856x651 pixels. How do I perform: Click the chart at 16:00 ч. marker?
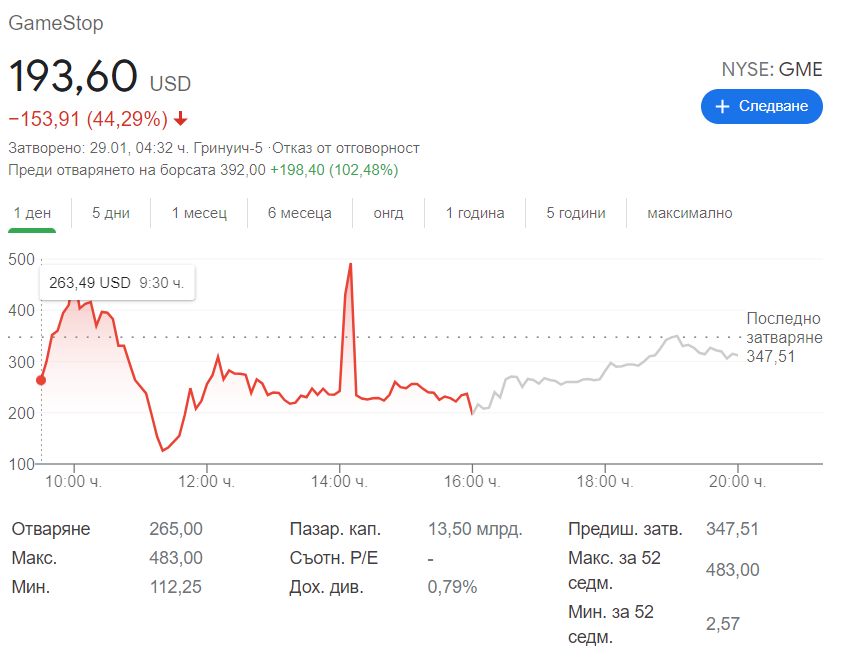472,413
